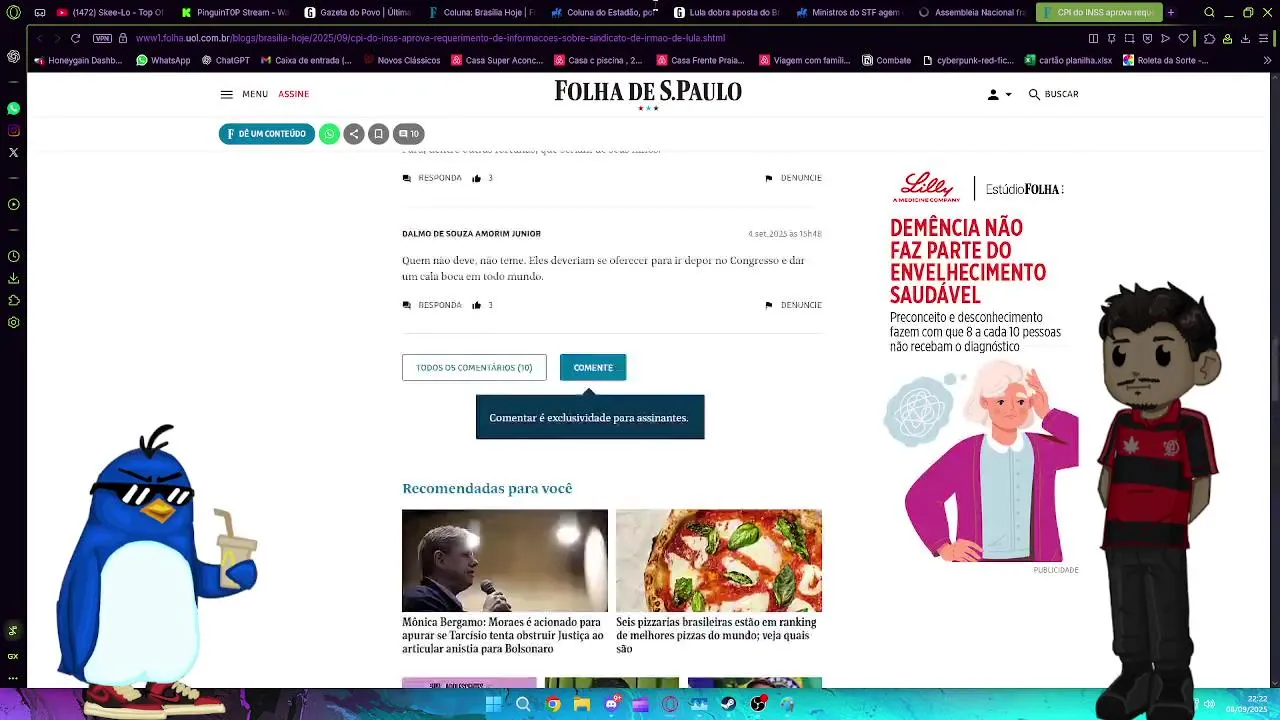Screen dimensions: 1280x720
Task: Open Chrome from the taskbar
Action: point(552,704)
